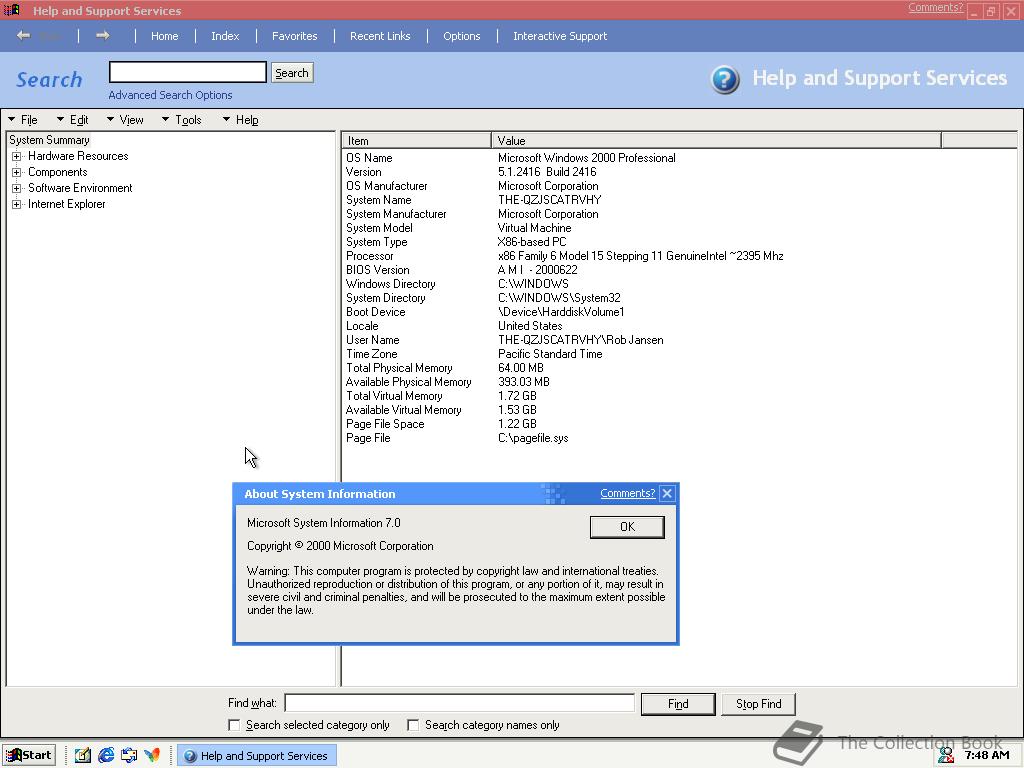Viewport: 1024px width, 768px height.
Task: Open the Tools dropdown menu
Action: point(182,120)
